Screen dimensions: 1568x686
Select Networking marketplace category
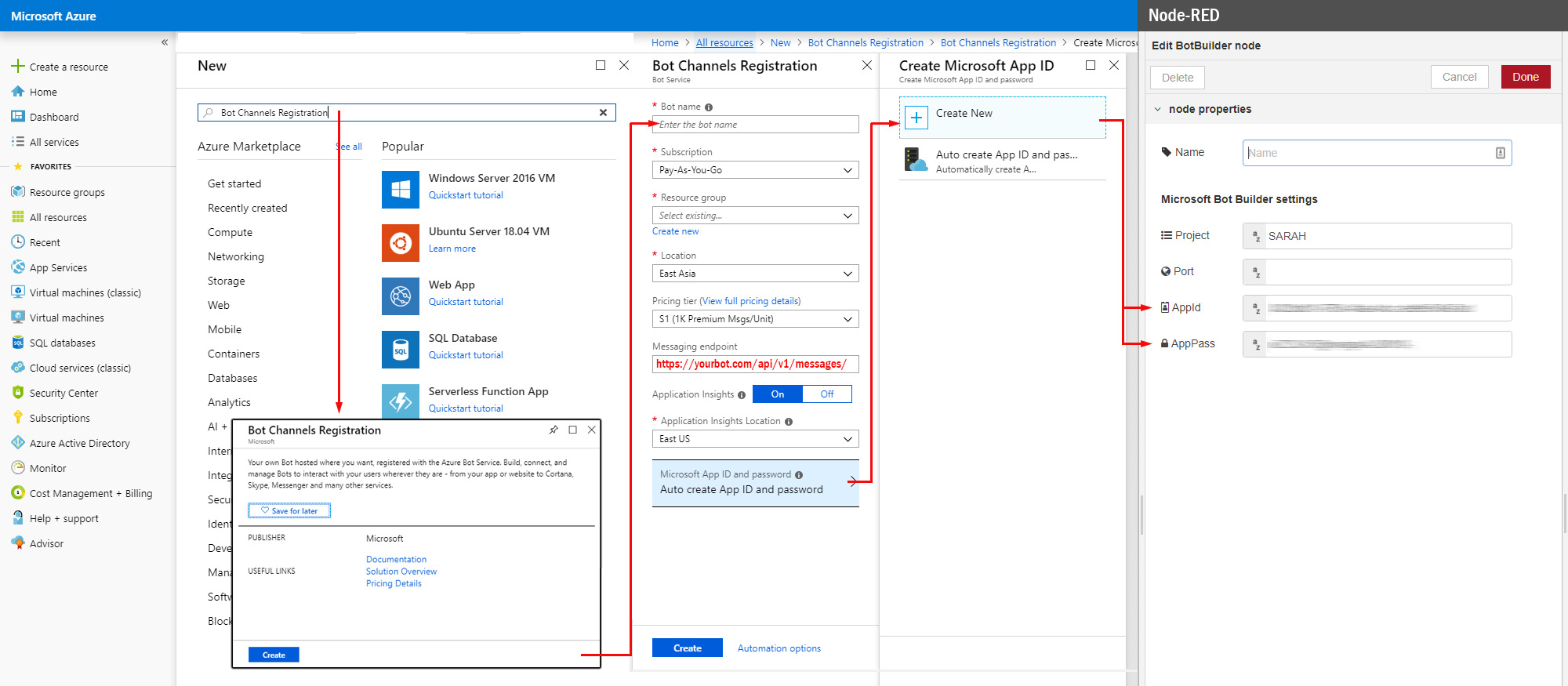(236, 256)
